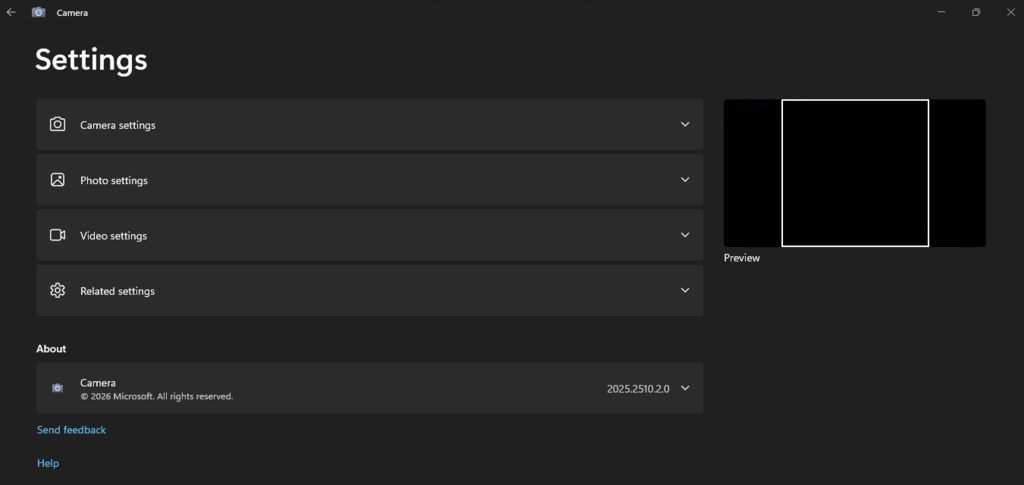Expand the Photo settings chevron
The image size is (1024, 485).
tap(685, 180)
